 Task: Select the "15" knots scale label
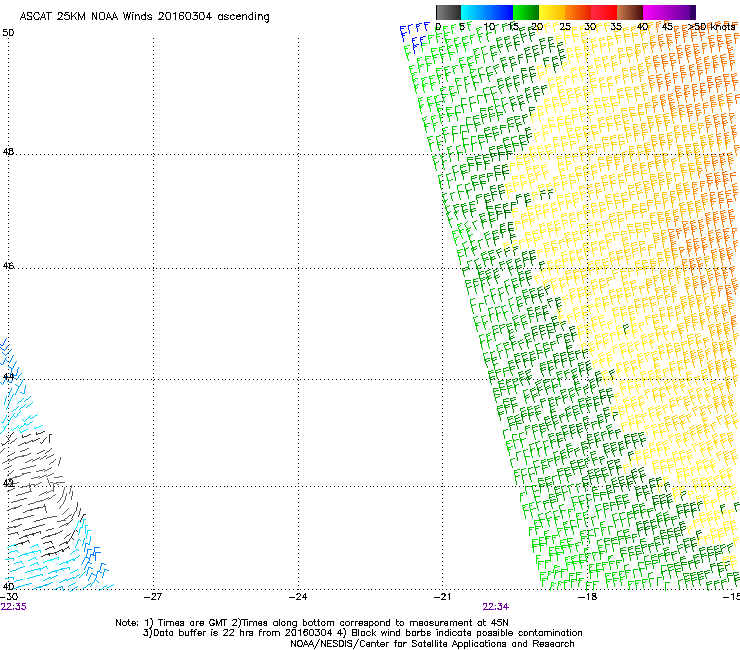513,27
